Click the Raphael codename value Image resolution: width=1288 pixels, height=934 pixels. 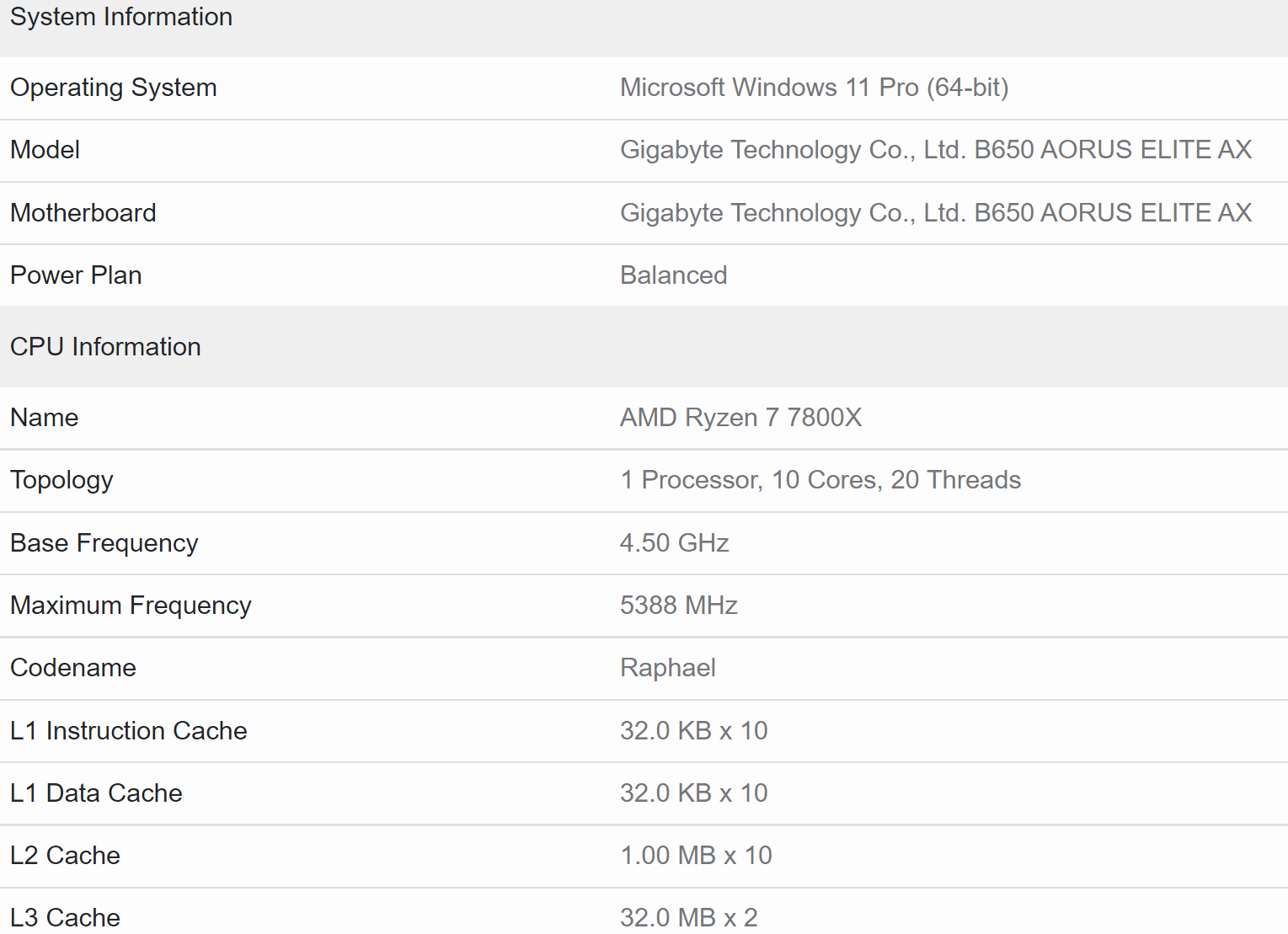tap(667, 668)
